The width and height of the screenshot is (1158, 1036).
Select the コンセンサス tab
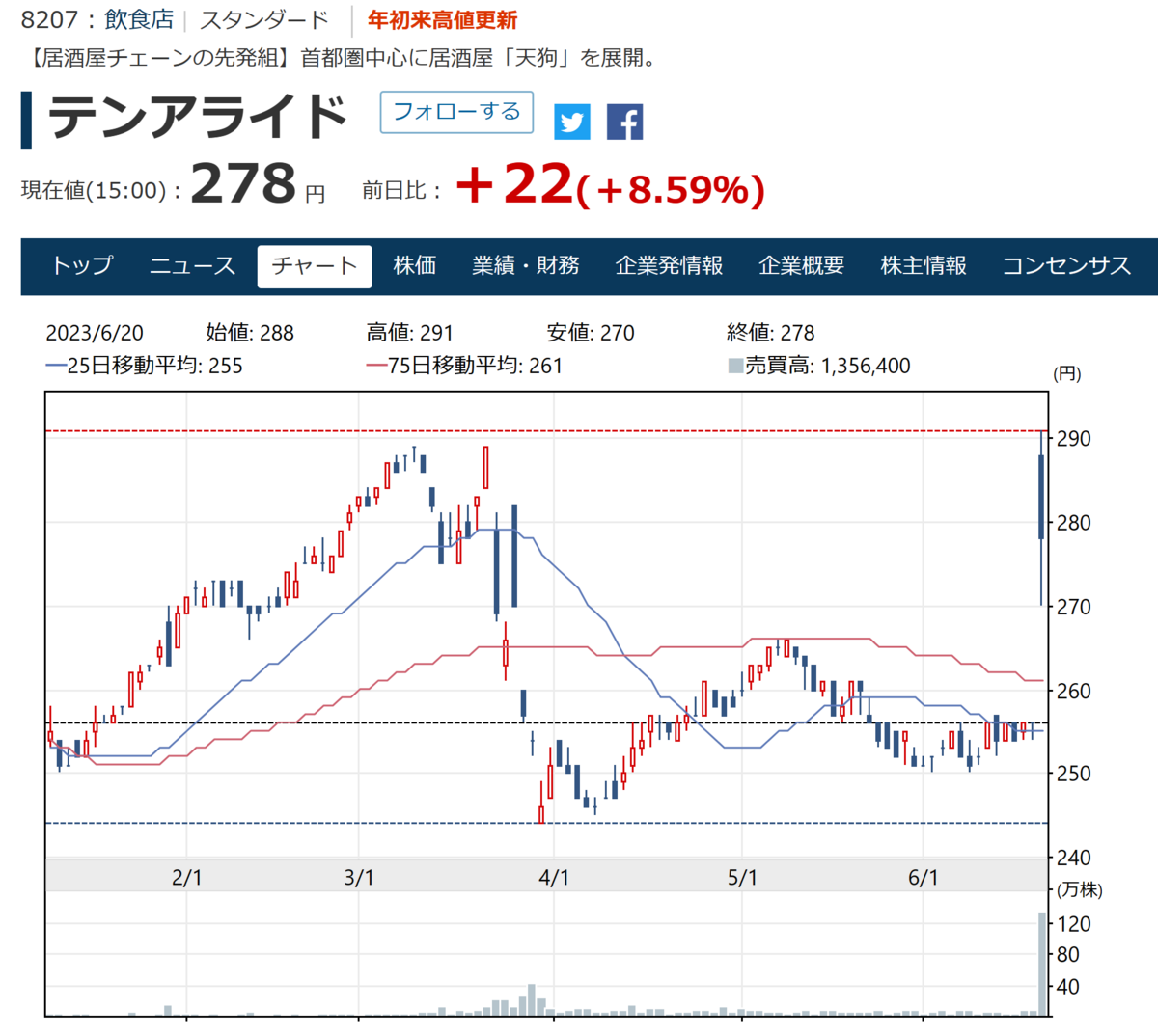click(x=1066, y=266)
